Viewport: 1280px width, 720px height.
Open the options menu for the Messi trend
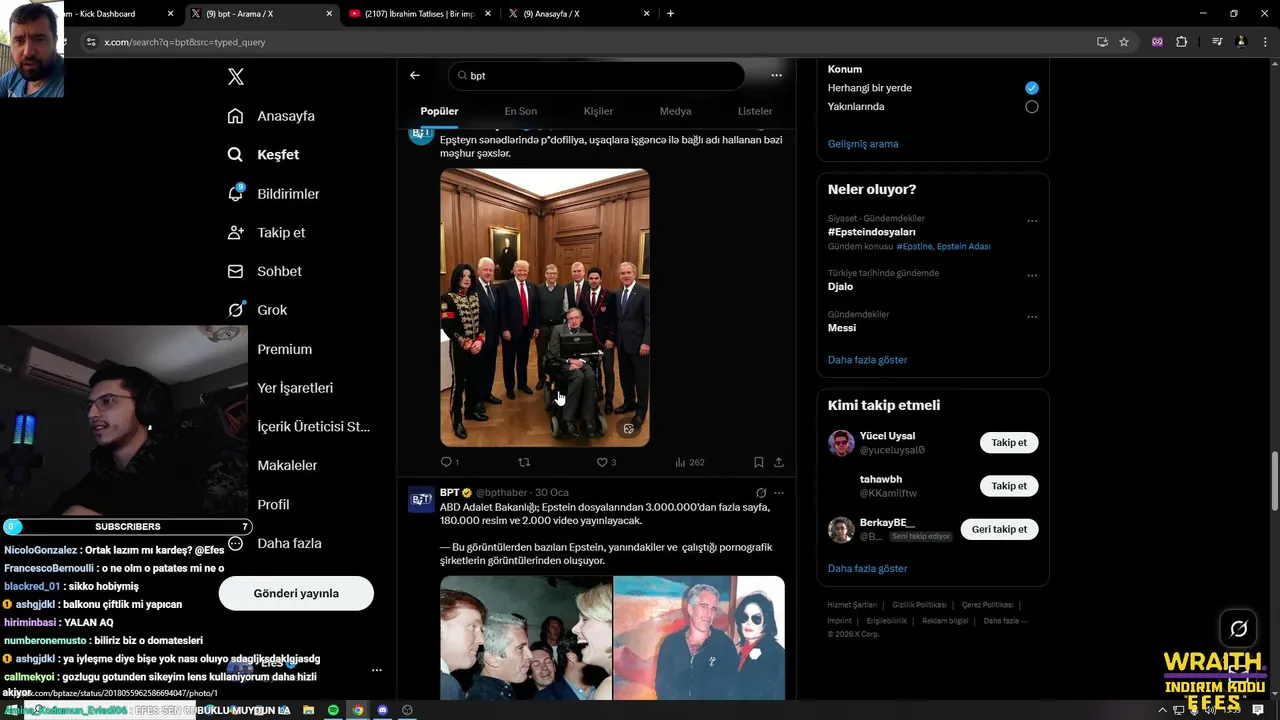click(1032, 317)
